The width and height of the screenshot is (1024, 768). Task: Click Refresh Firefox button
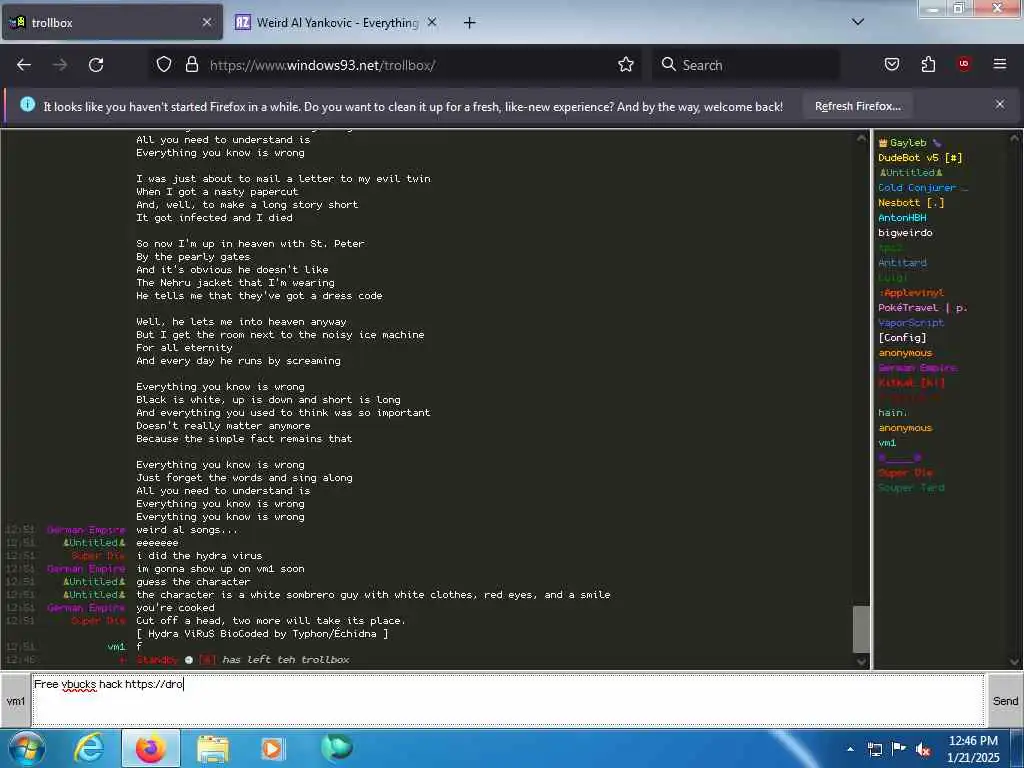857,106
